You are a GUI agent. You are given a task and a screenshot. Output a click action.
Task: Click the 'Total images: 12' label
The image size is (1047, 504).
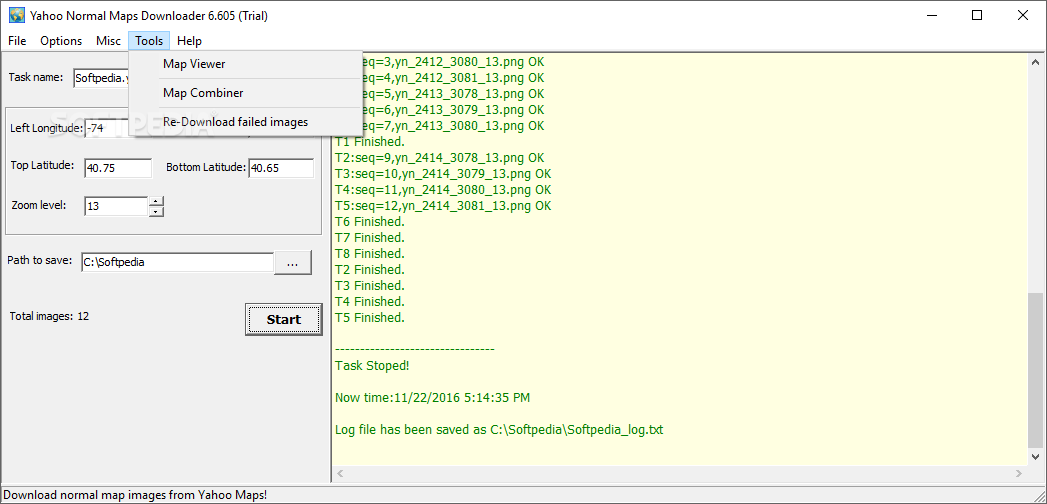coord(49,316)
